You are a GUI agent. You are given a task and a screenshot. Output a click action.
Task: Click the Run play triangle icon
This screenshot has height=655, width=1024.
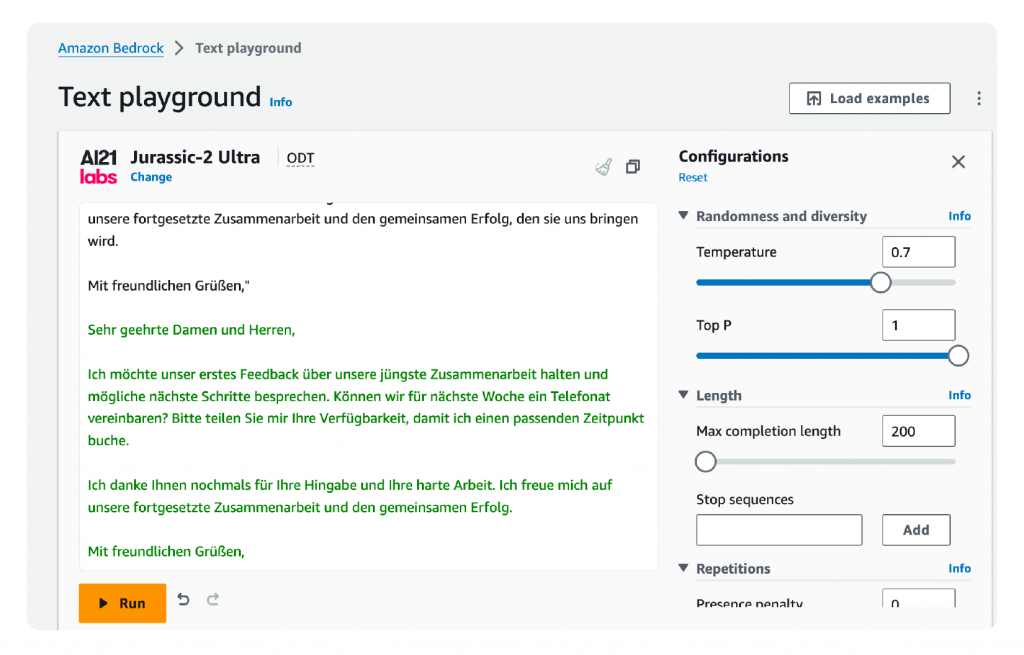click(104, 603)
